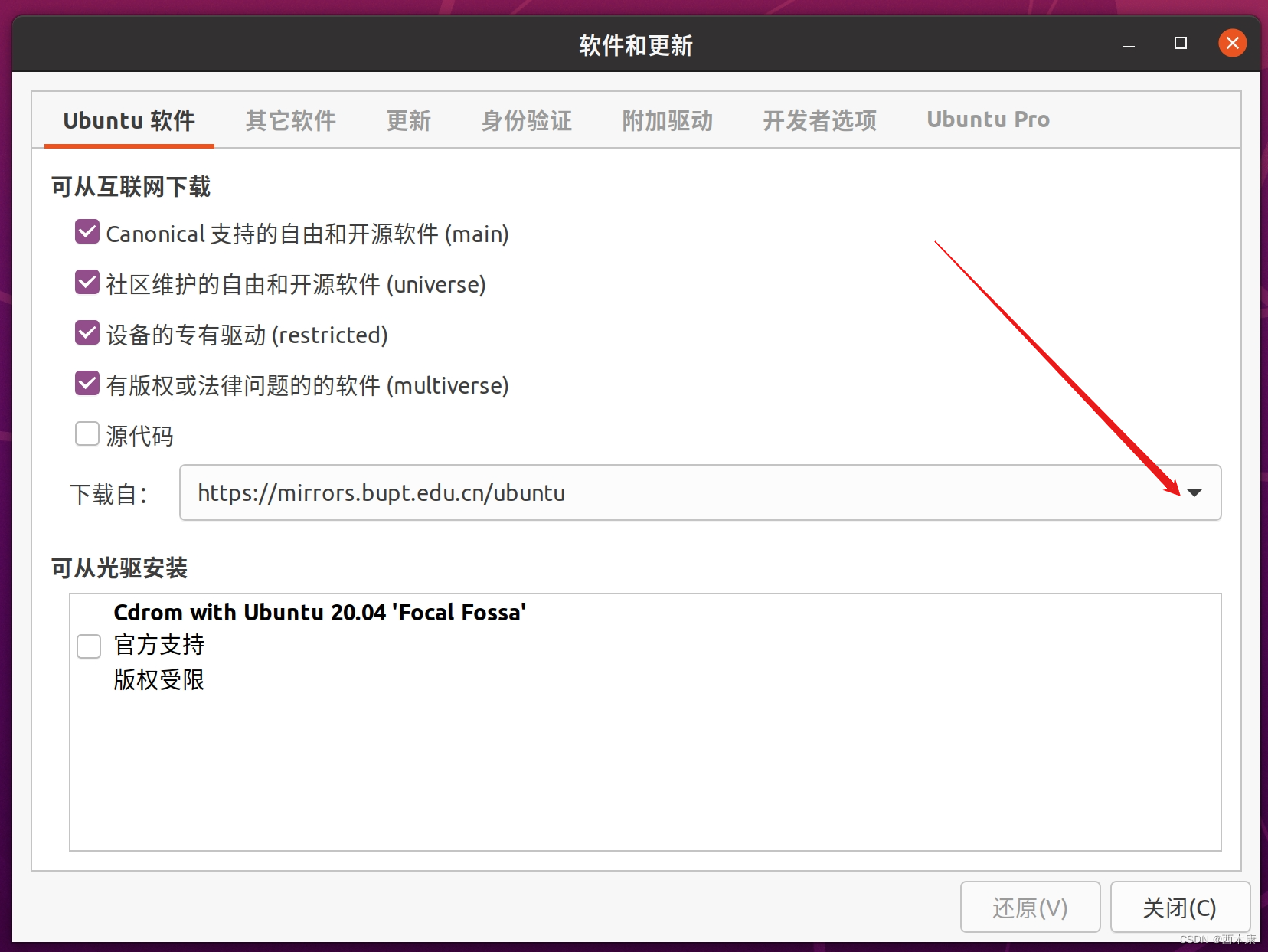Uncheck Canonical main software checkbox
1268x952 pixels.
click(87, 232)
